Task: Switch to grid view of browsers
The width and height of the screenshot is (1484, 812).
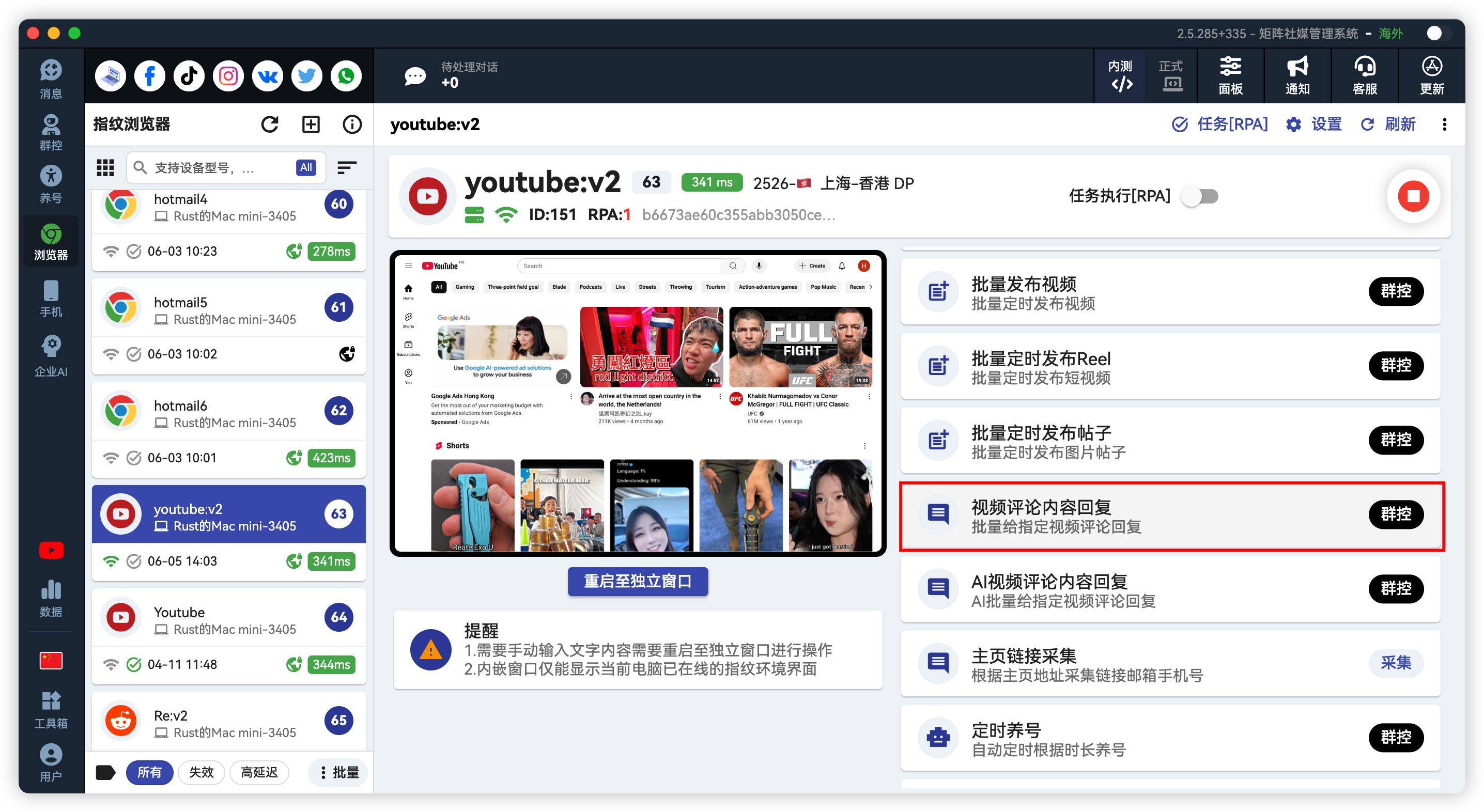Action: 105,167
